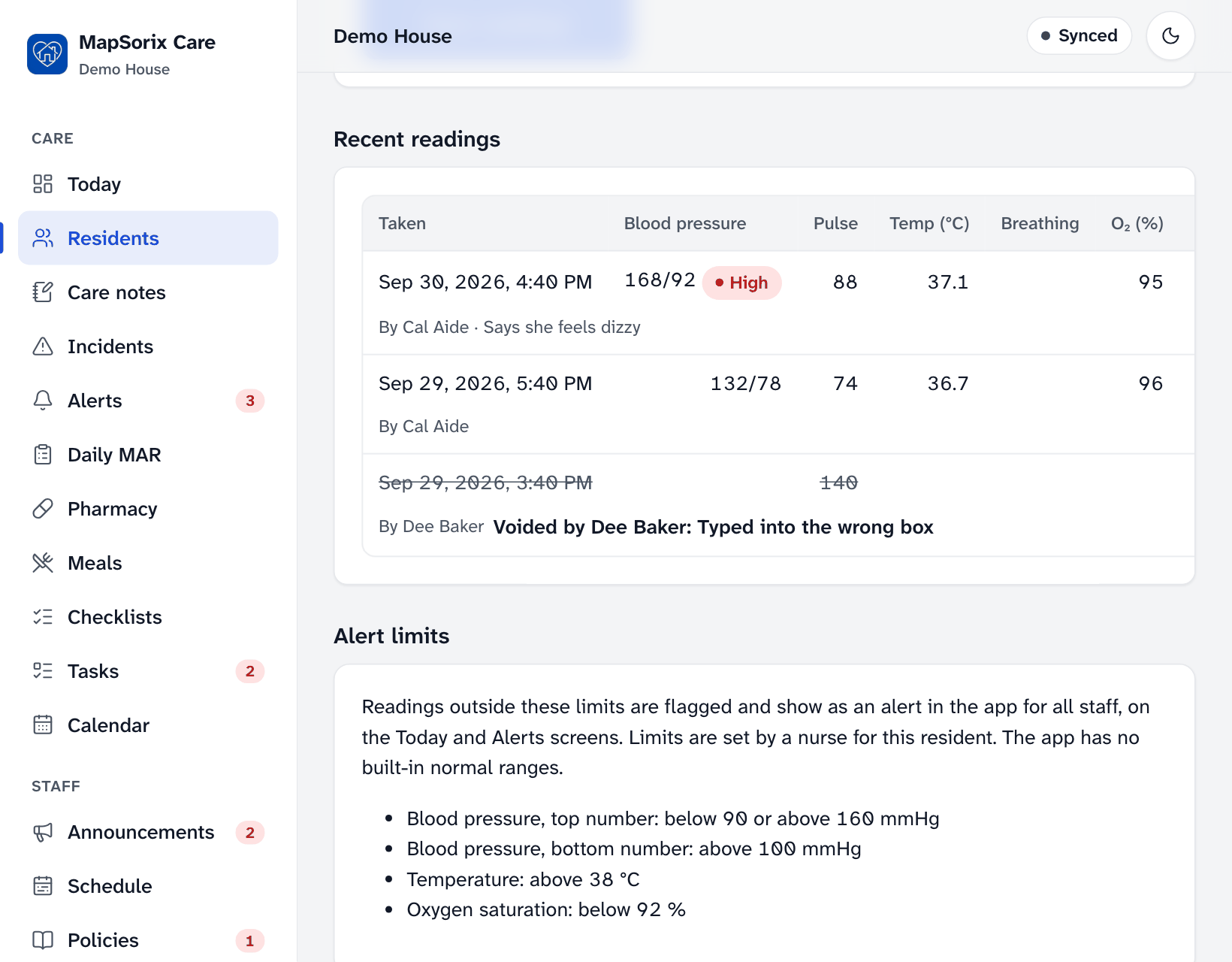Go to the Residents section
Viewport: 1232px width, 962px height.
[148, 238]
